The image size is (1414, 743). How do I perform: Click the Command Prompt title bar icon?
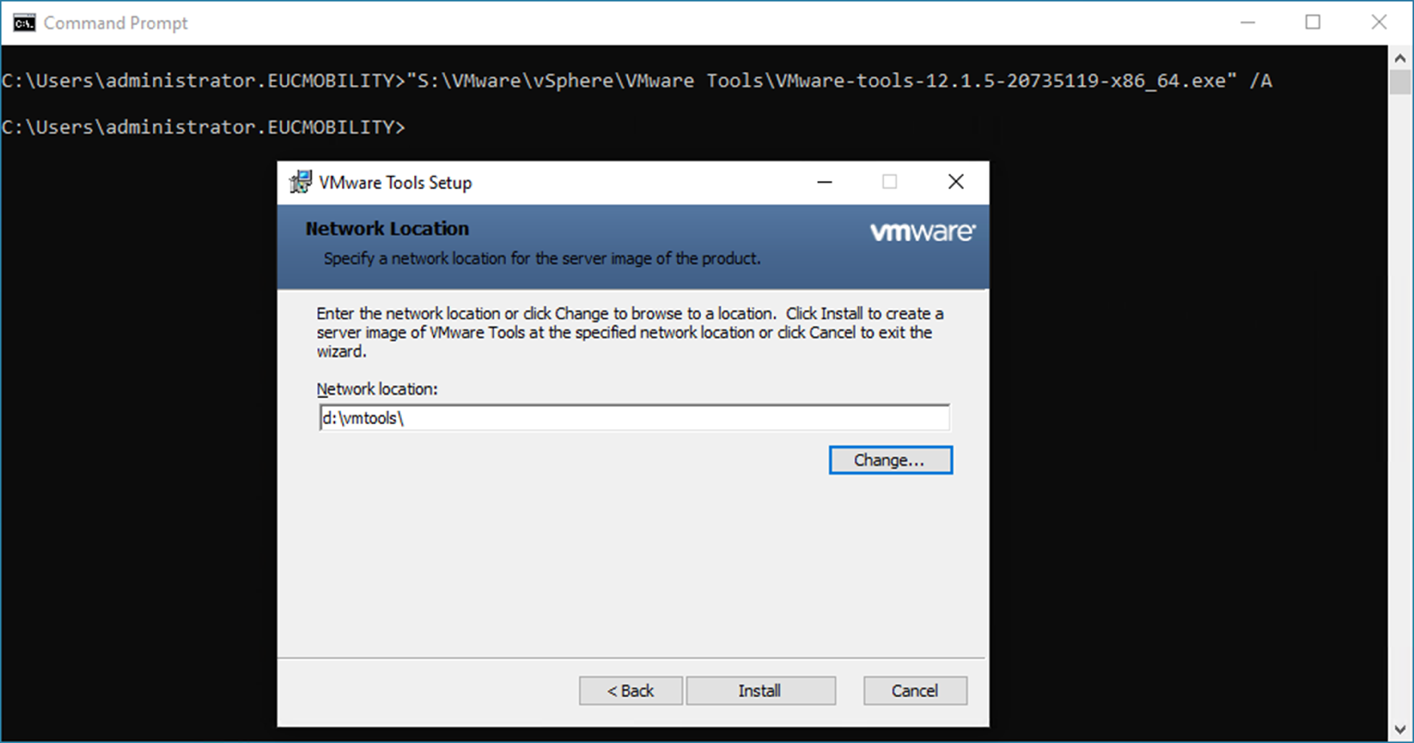[x=24, y=22]
